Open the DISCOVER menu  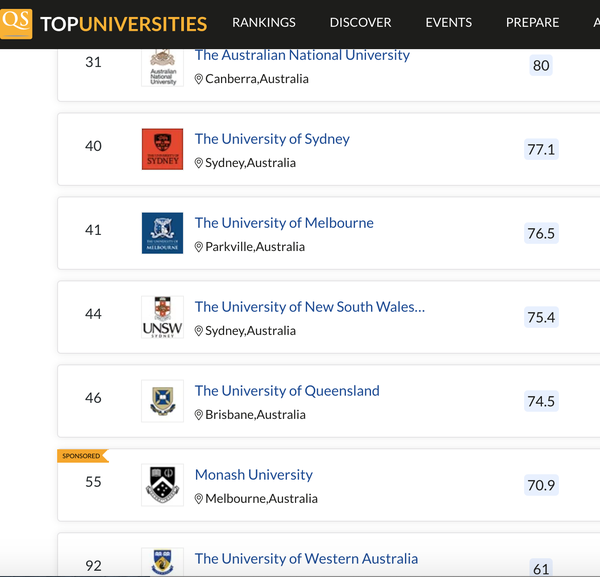pos(360,22)
